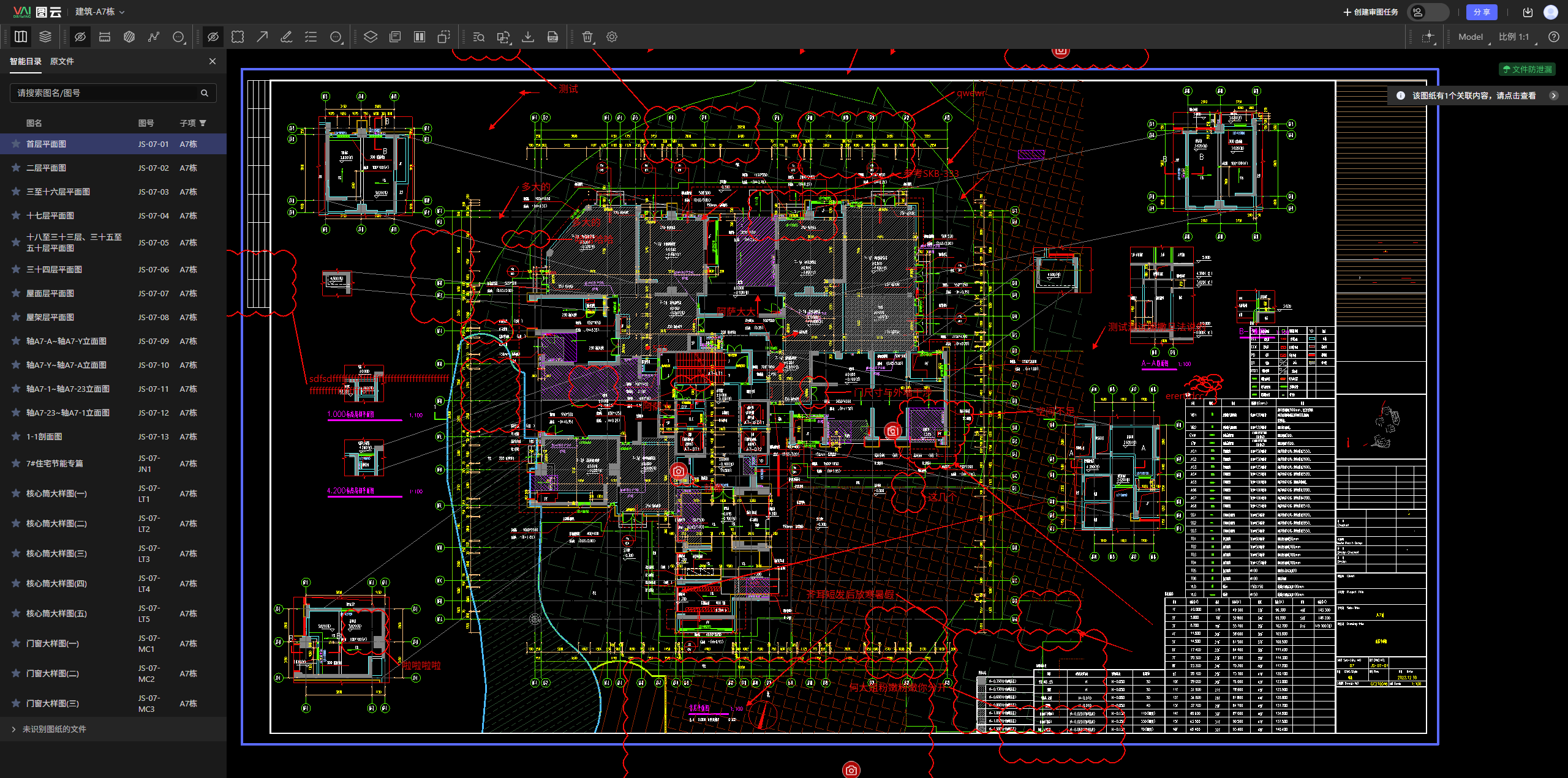Click 创建审图任务 button
Screen dimensions: 1568x778
(x=1370, y=12)
